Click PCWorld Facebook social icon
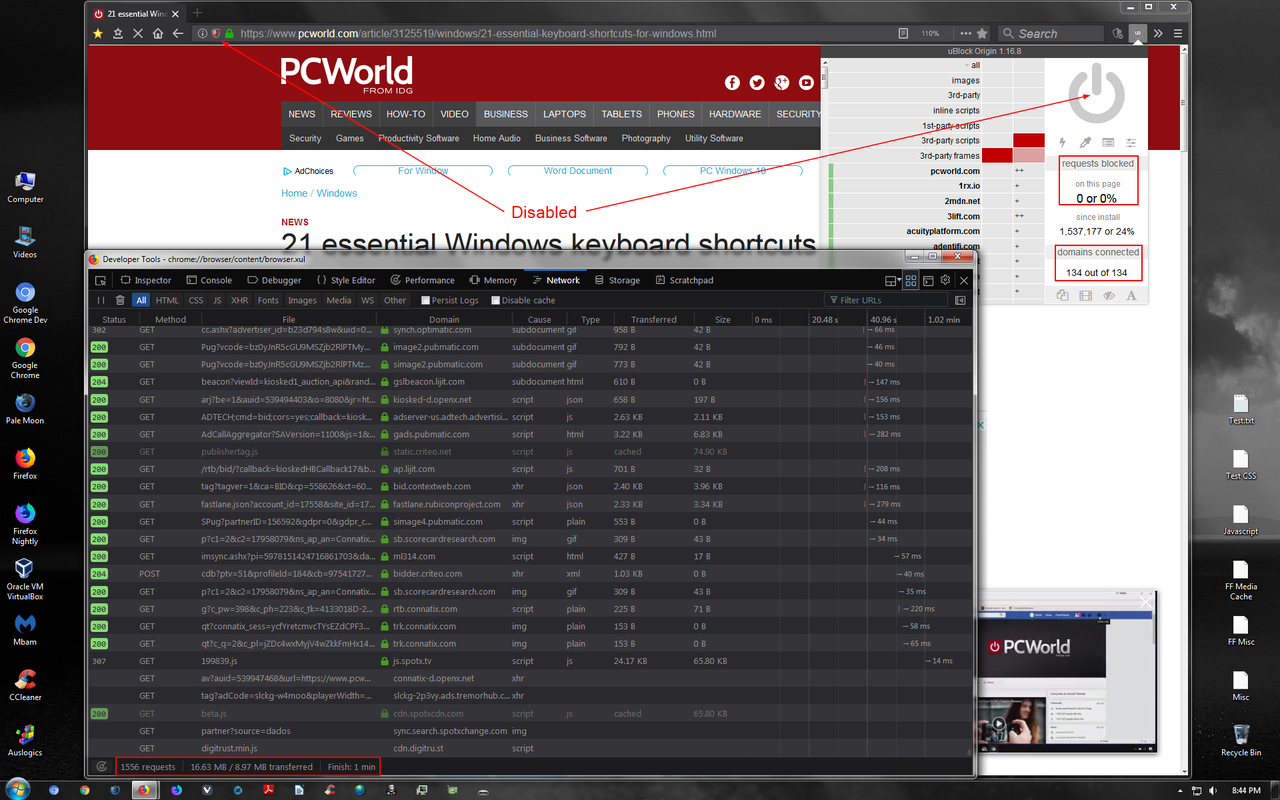 tap(732, 83)
